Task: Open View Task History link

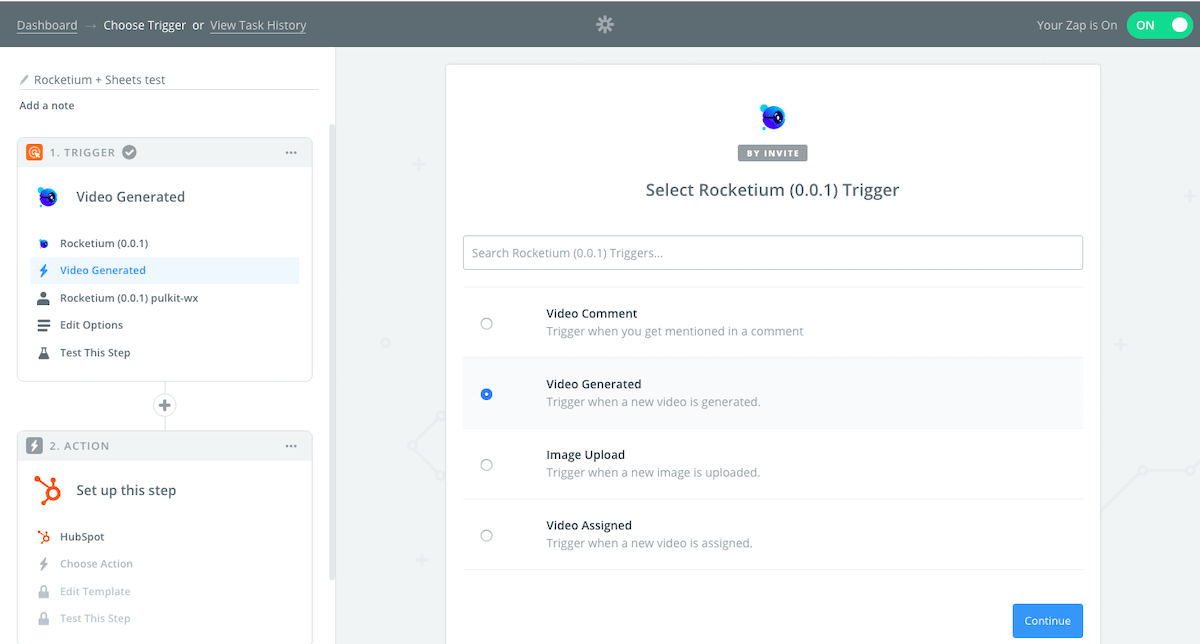Action: pos(258,25)
